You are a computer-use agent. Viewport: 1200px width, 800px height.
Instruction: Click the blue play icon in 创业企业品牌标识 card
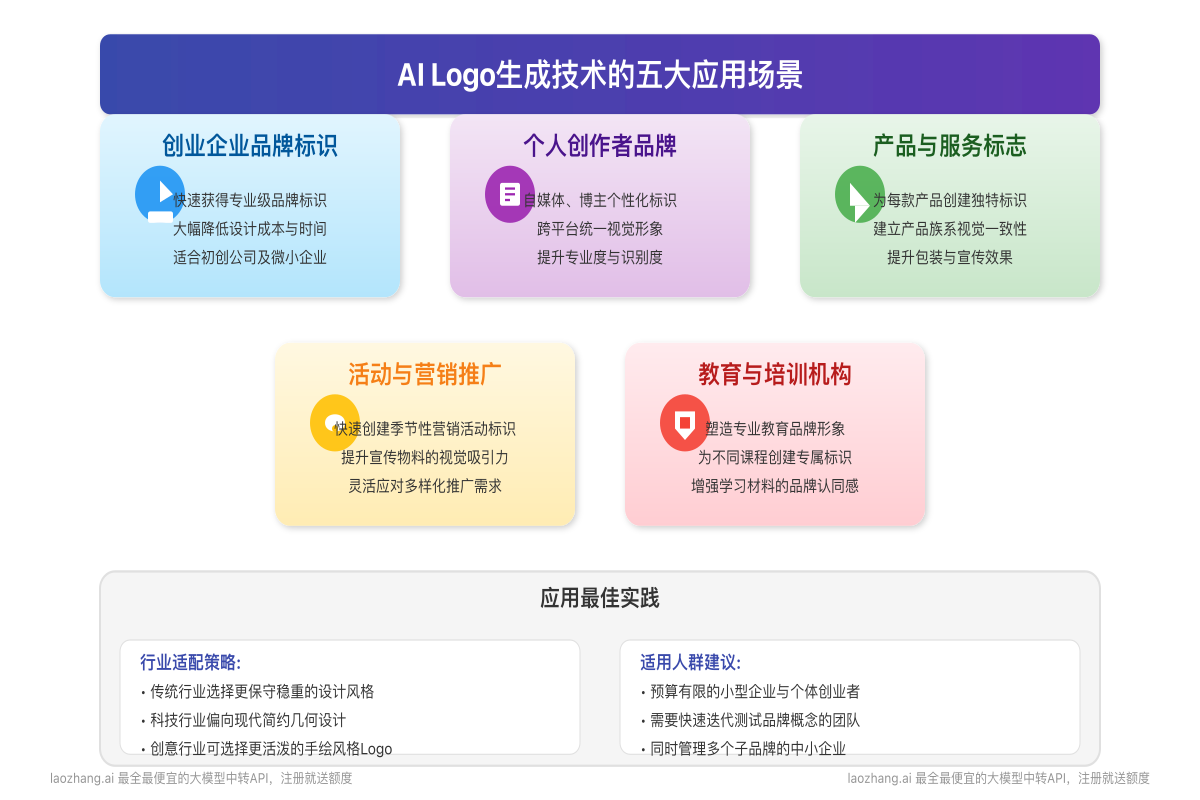click(x=160, y=193)
